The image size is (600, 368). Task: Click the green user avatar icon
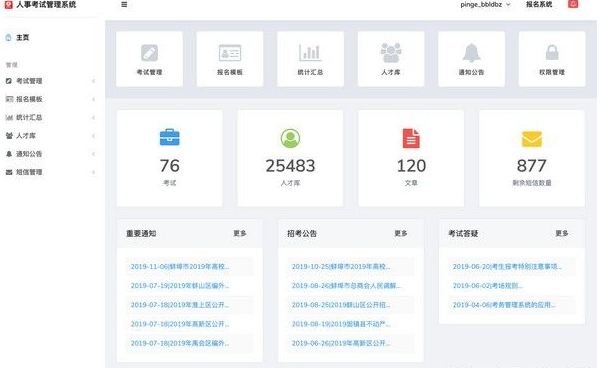pos(290,138)
